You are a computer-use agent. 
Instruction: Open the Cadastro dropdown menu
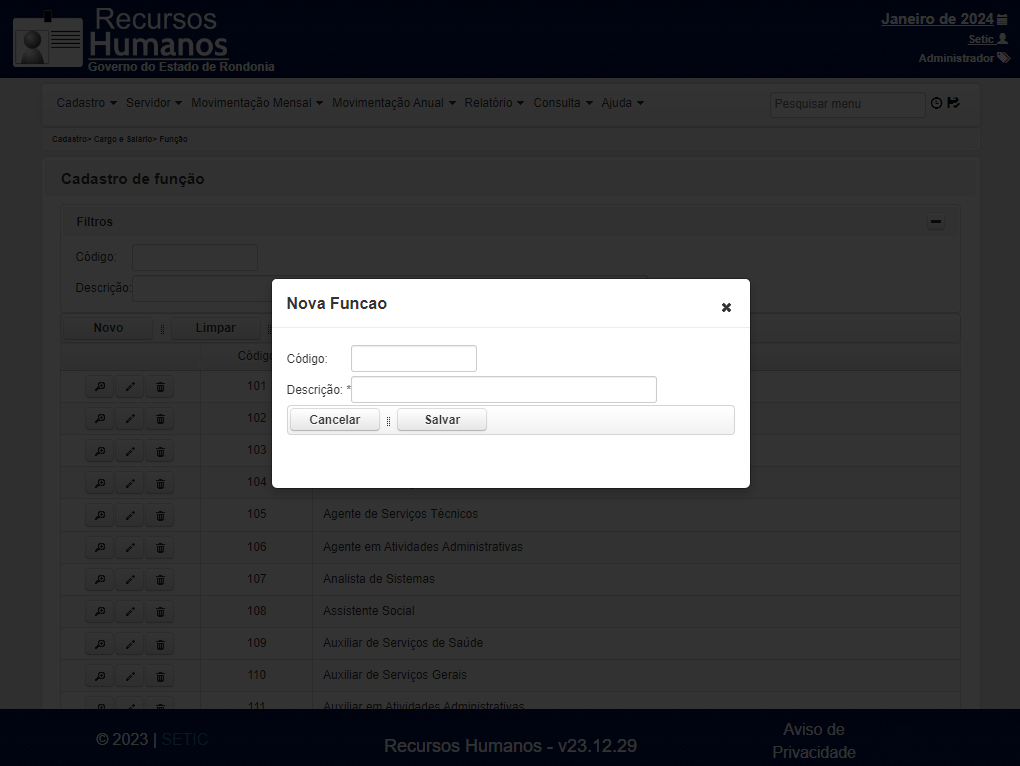[87, 103]
